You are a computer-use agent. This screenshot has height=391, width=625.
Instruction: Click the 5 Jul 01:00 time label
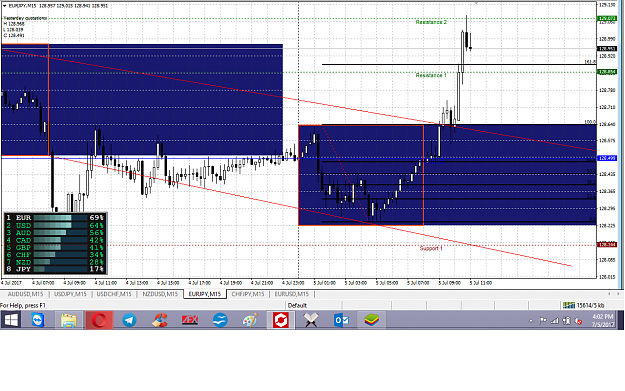[324, 283]
